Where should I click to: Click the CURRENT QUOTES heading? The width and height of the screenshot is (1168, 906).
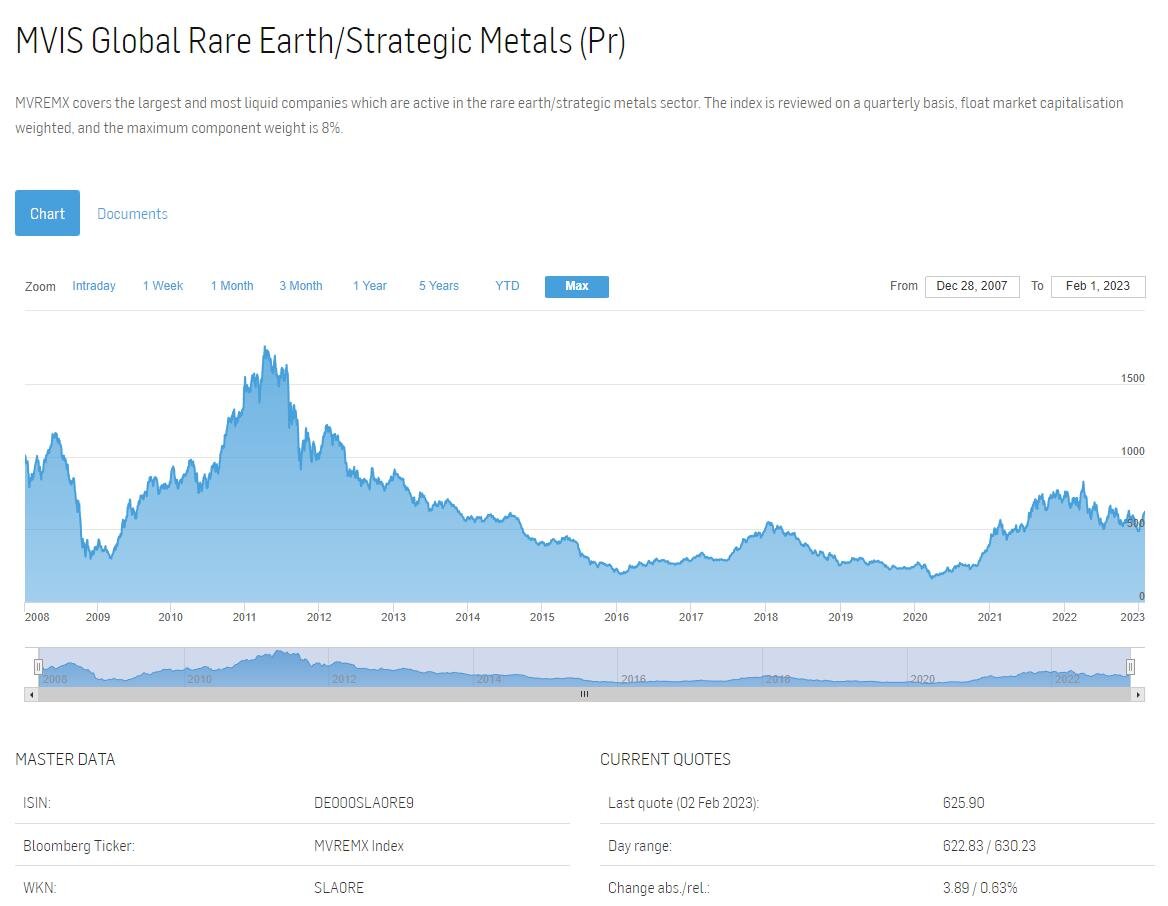[665, 759]
